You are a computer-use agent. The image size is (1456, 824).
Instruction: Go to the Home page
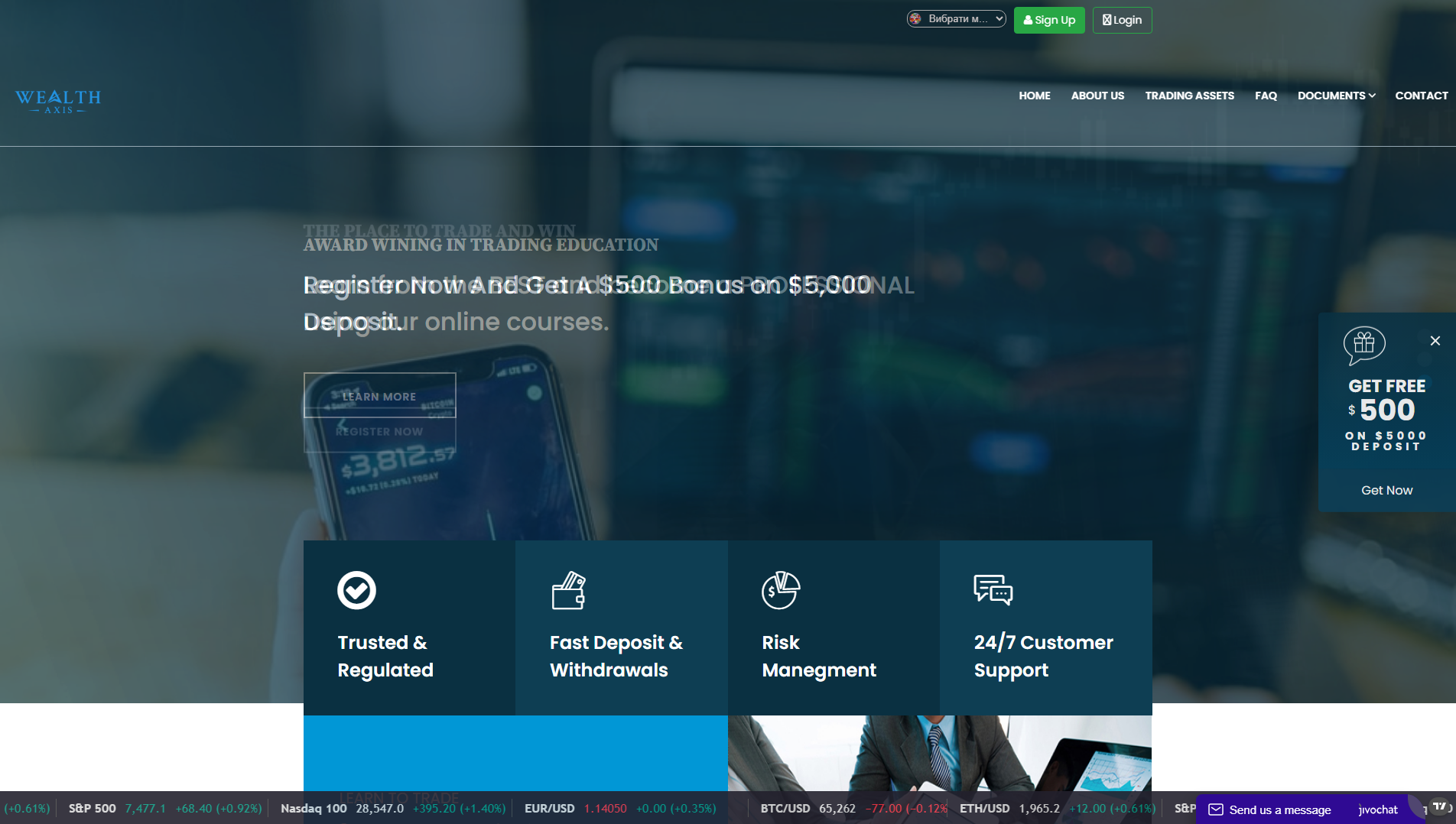pos(1035,96)
